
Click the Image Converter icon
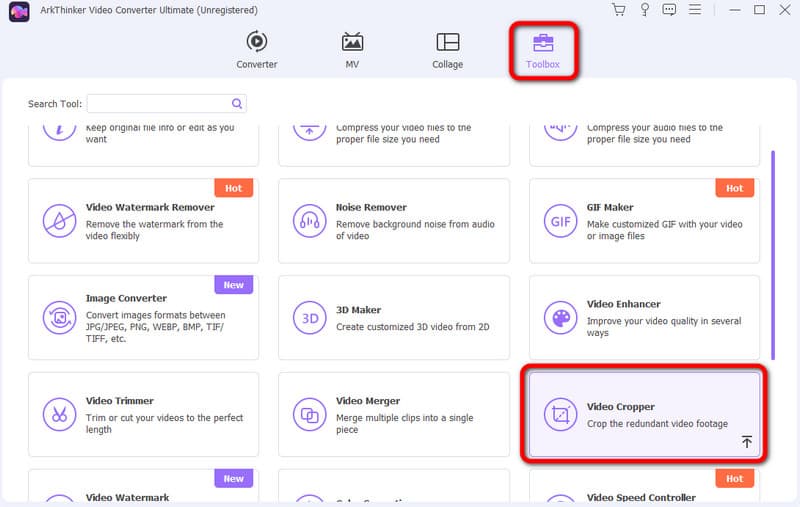59,318
